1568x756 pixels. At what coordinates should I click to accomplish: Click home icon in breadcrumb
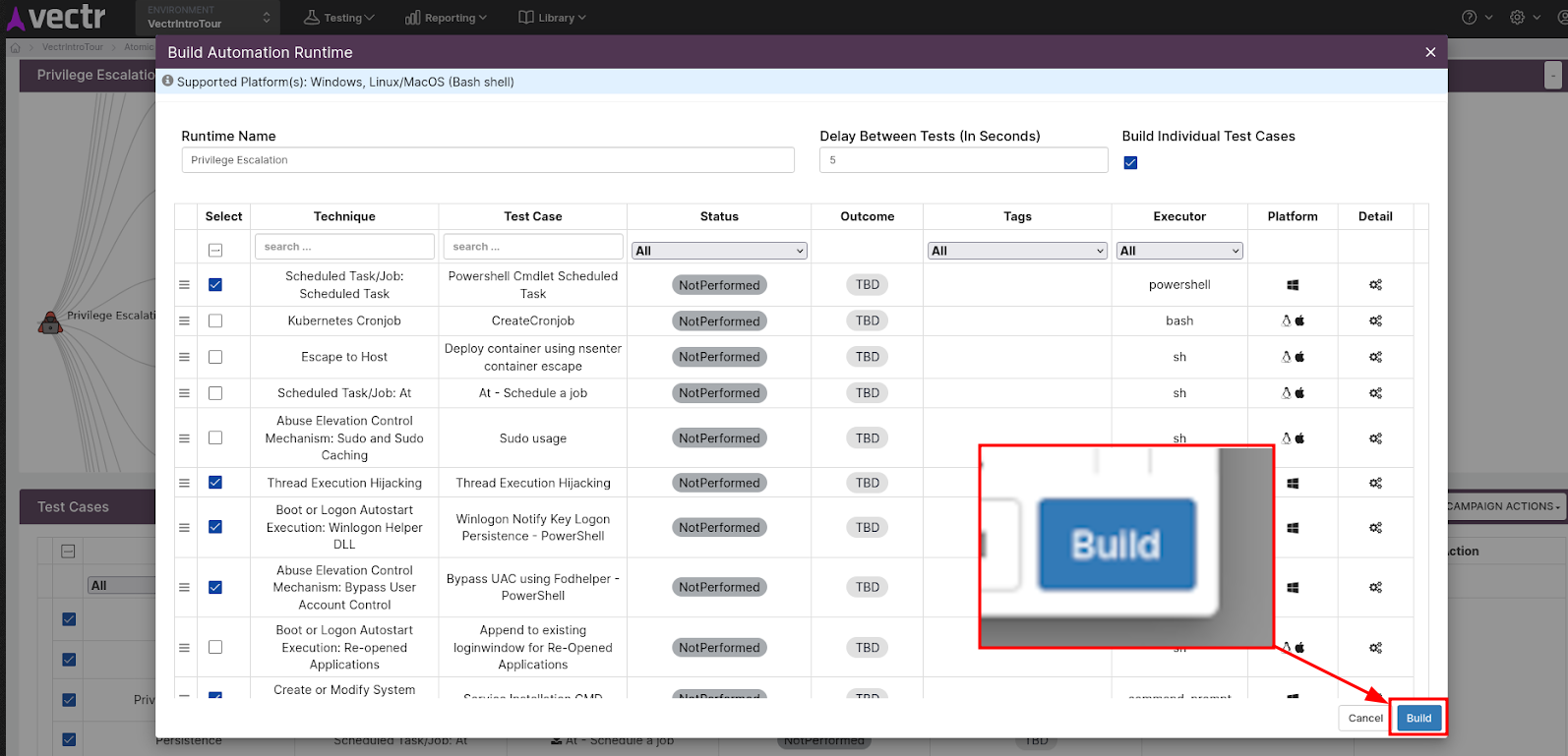(x=15, y=47)
